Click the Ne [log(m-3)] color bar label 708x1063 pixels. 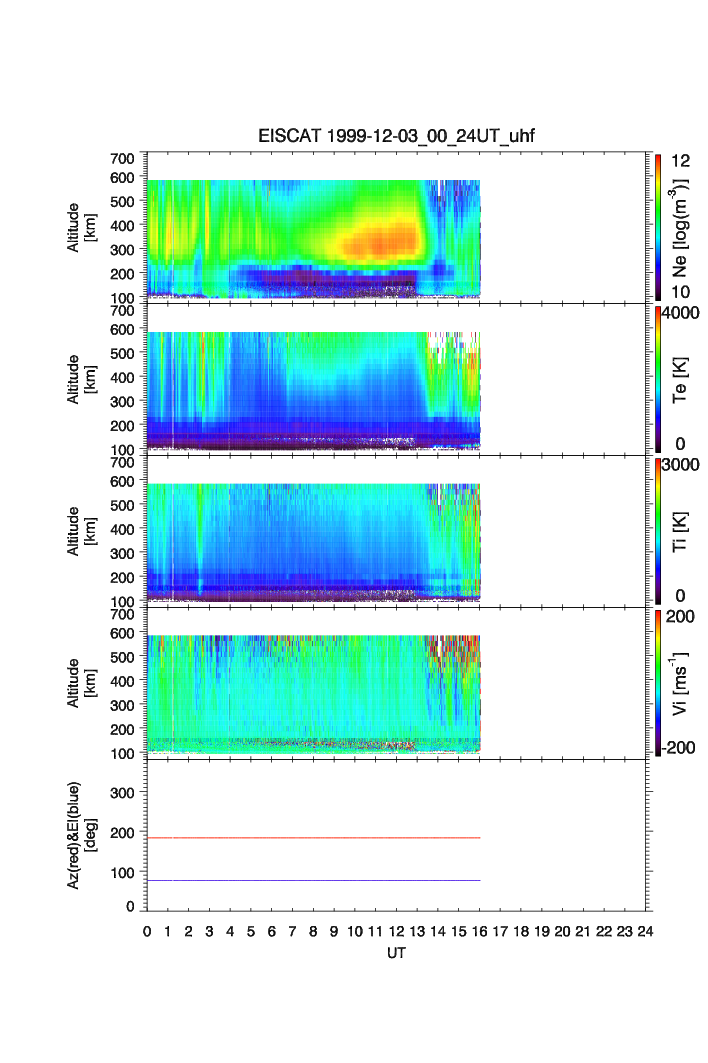pos(679,225)
